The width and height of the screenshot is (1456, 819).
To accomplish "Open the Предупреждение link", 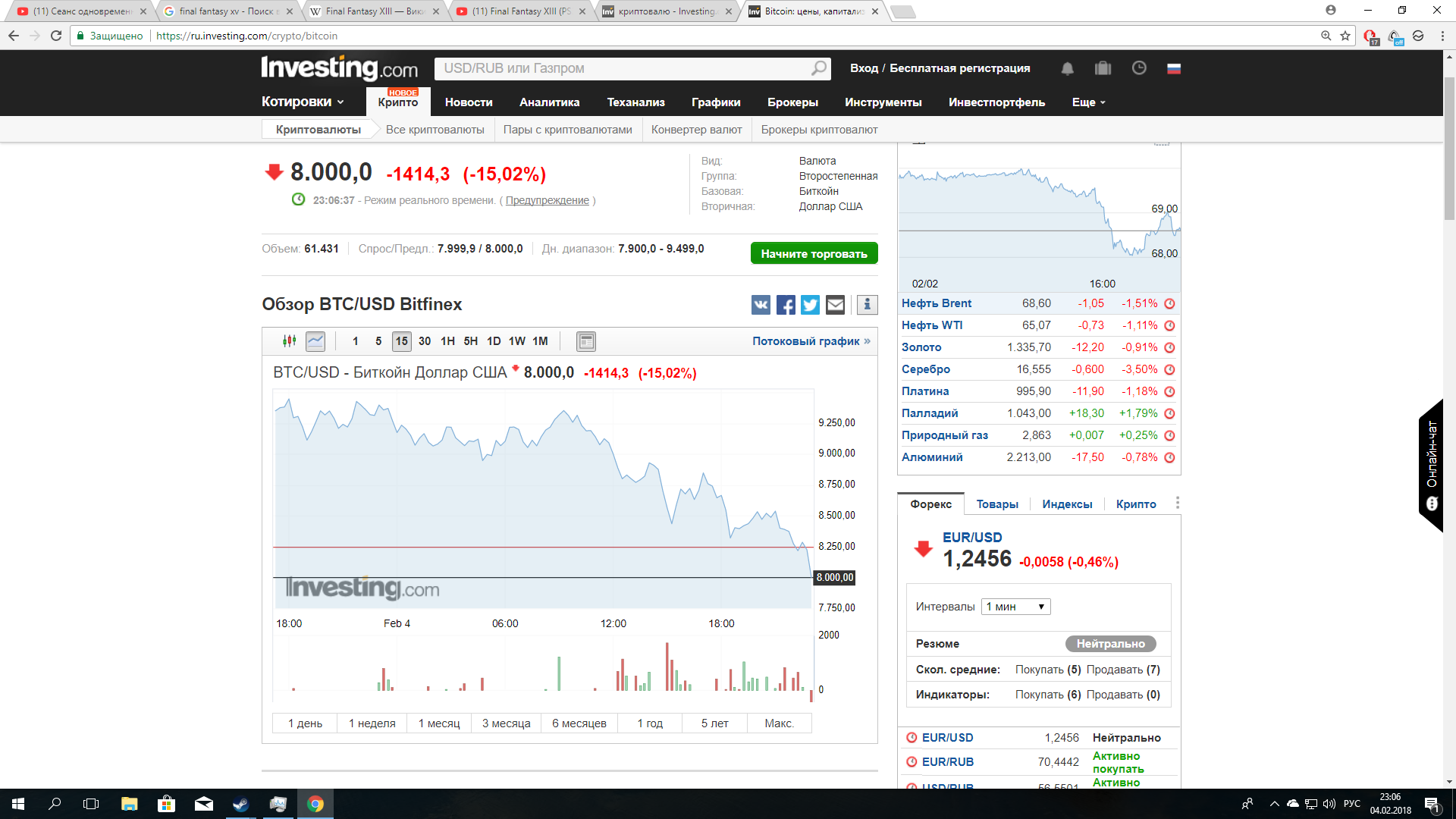I will click(x=548, y=200).
